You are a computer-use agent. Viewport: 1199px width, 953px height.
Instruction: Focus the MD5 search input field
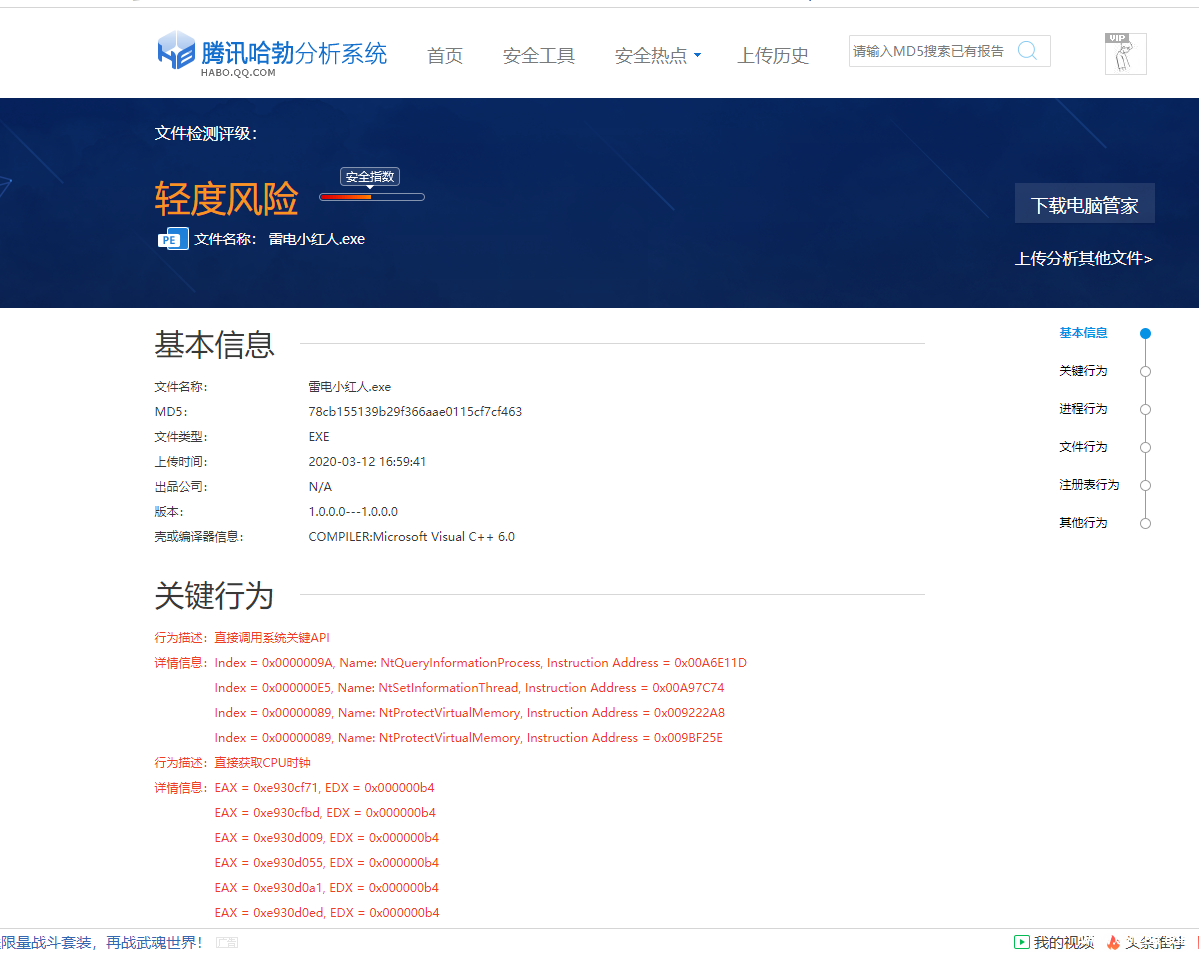(930, 51)
